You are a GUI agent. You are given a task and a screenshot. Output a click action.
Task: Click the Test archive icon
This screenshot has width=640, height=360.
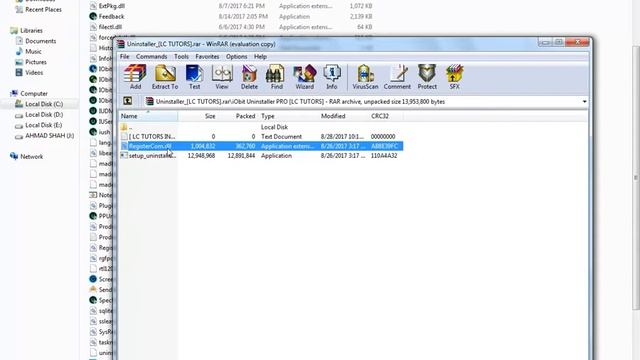click(194, 77)
